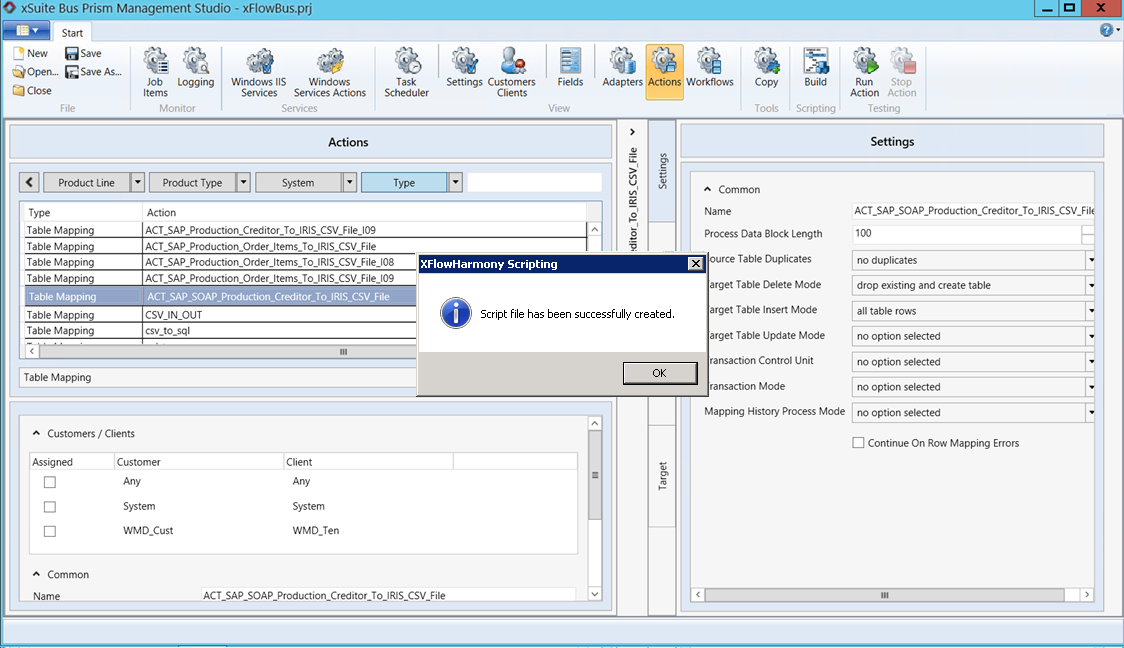Open the Adapters view

tap(622, 70)
